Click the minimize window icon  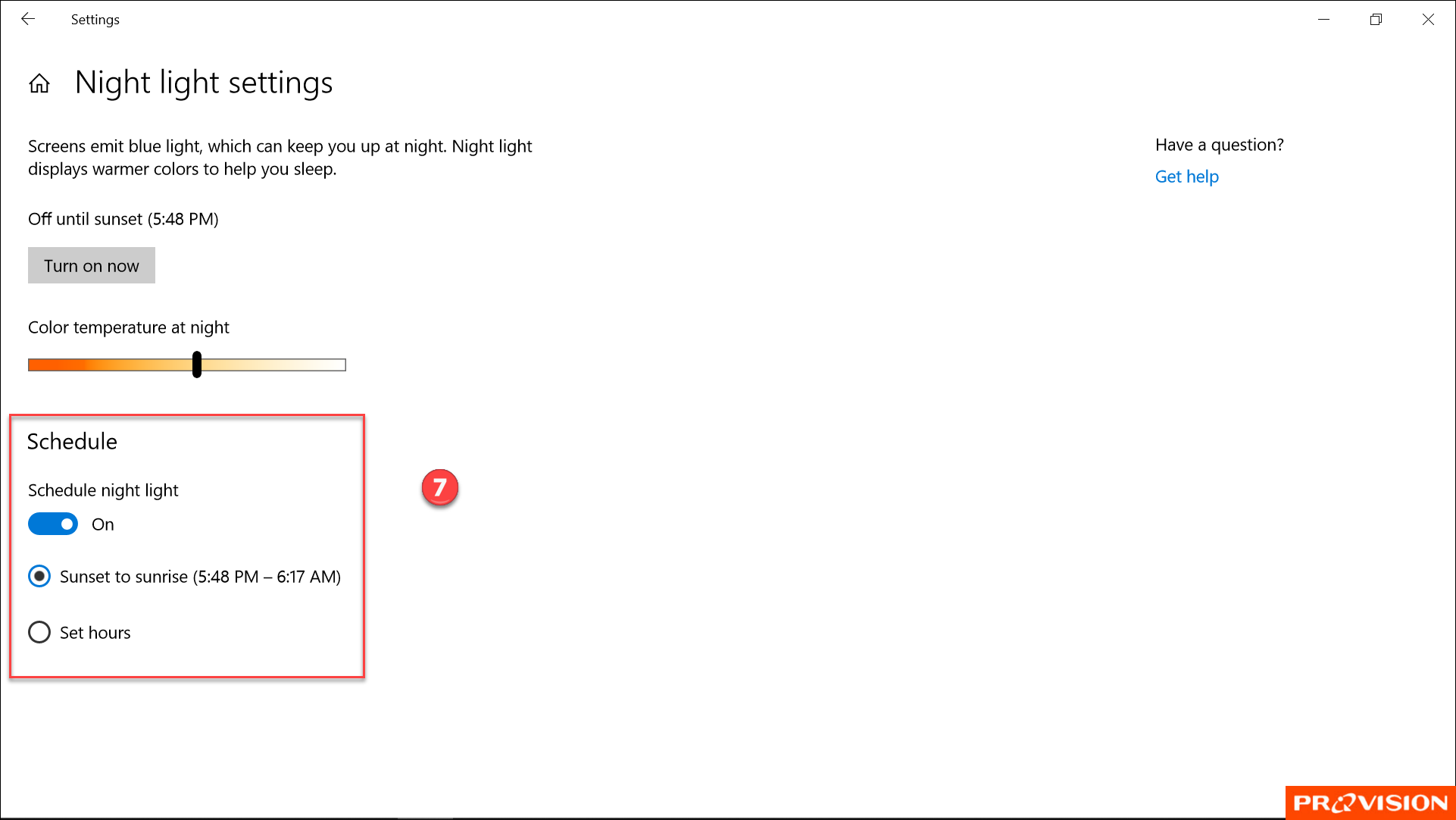point(1325,19)
